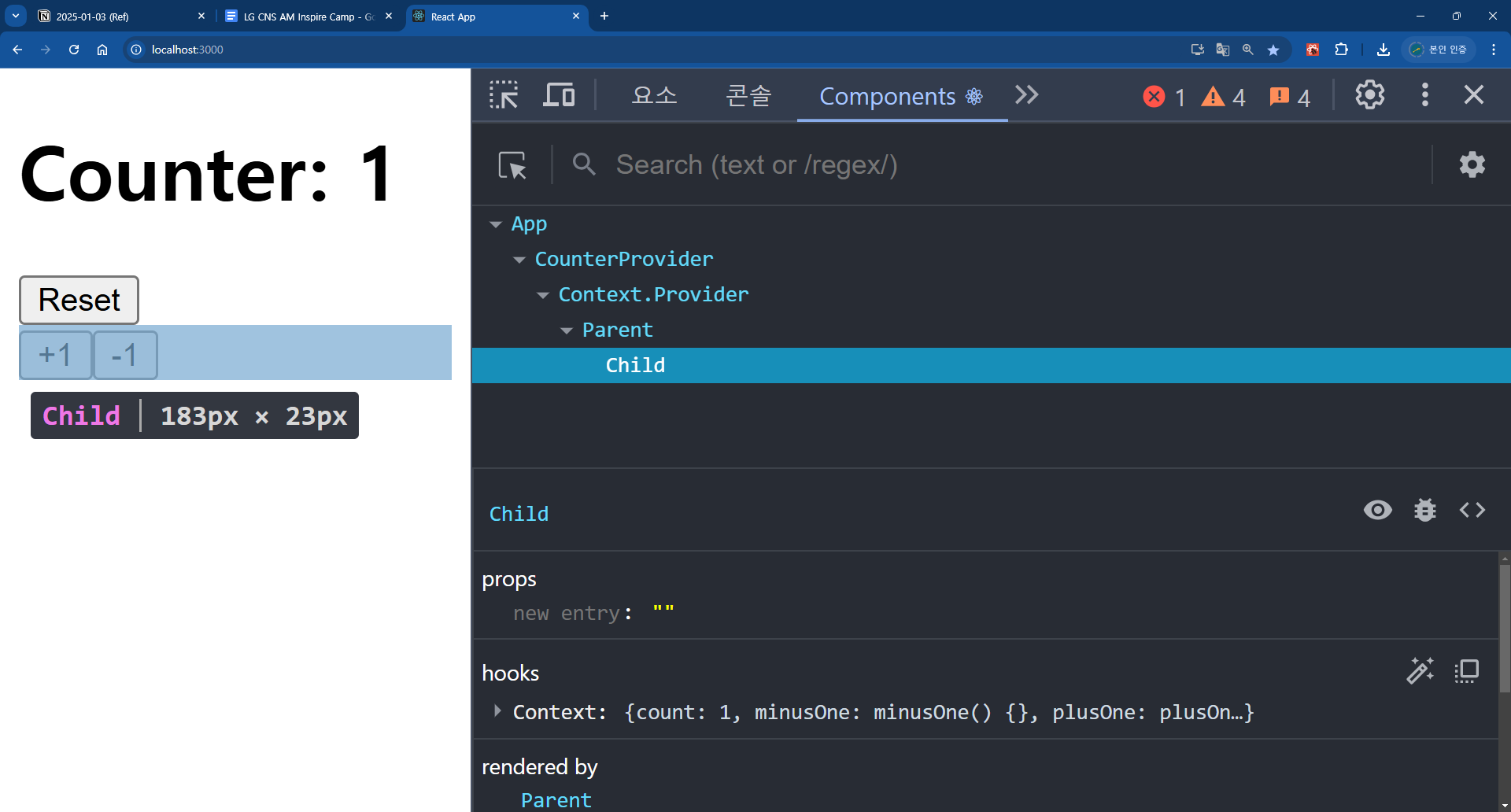Open the issues count badge showing 4
The height and width of the screenshot is (812, 1511).
coord(1289,97)
